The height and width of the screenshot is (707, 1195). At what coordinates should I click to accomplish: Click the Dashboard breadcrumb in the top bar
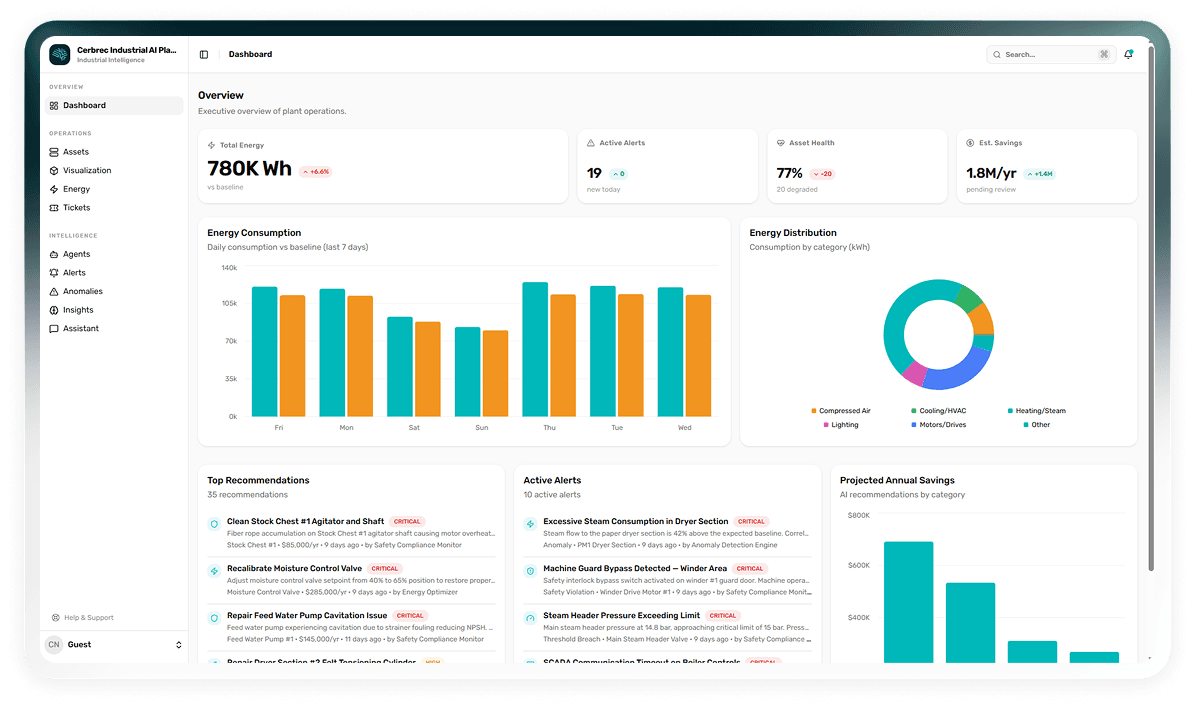(250, 54)
